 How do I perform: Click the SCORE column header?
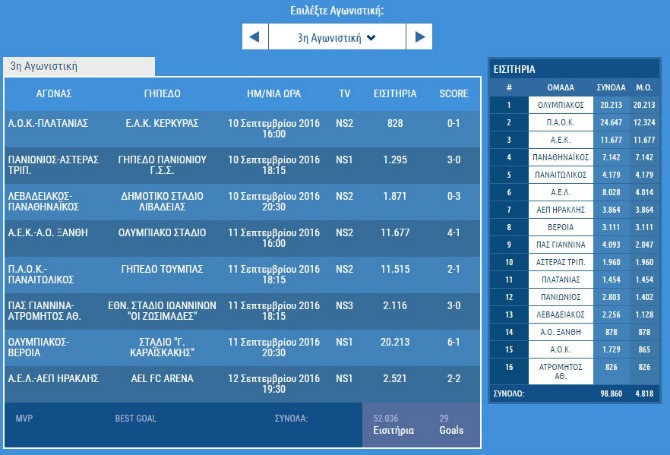tap(453, 93)
